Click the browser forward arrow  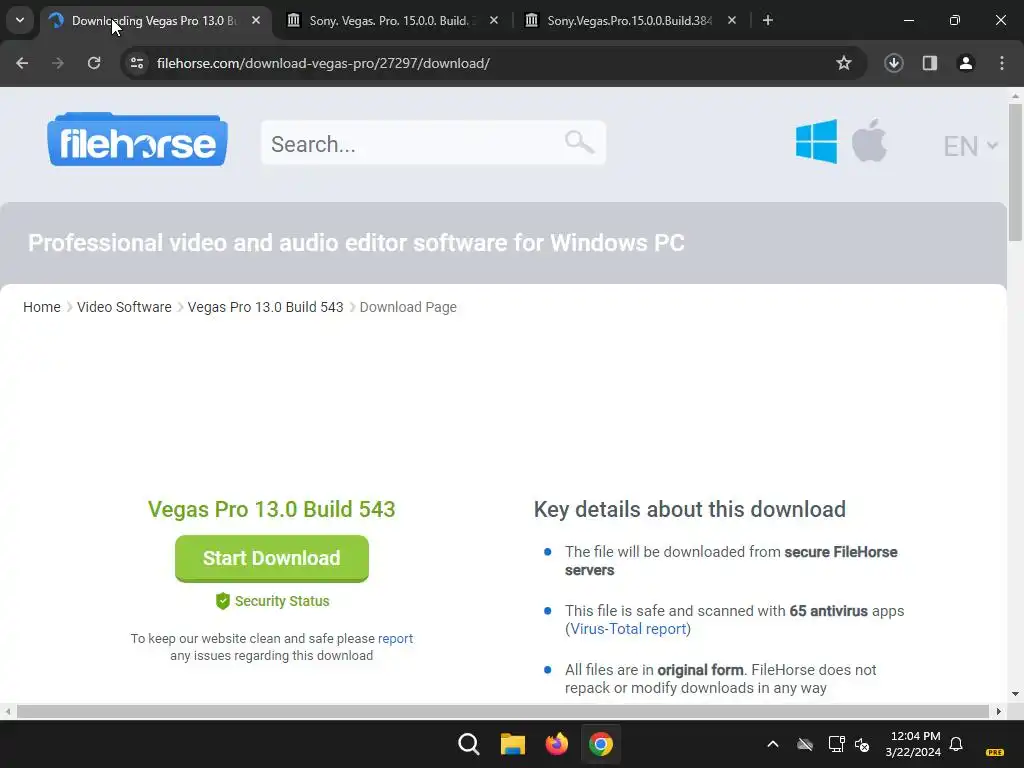[58, 63]
